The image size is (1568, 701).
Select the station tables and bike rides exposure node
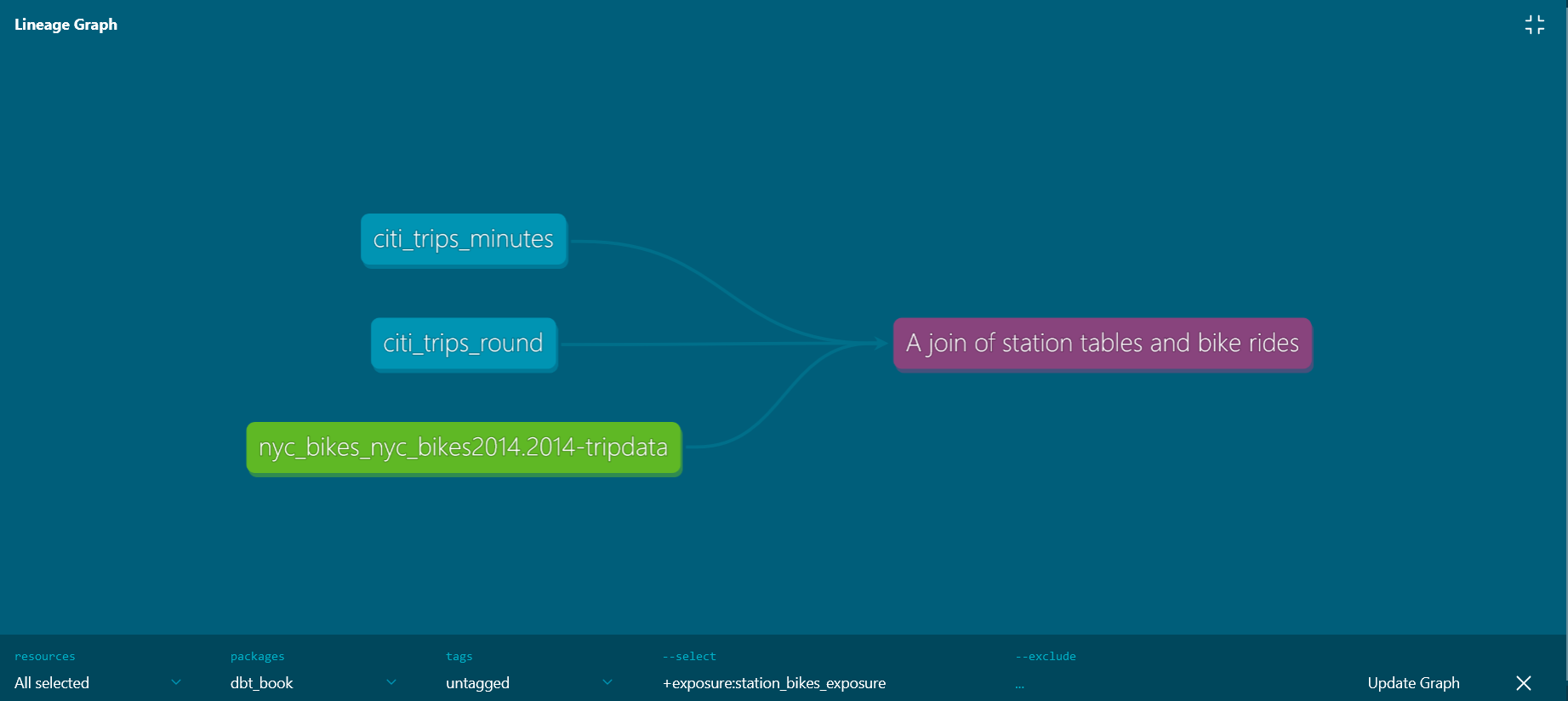pyautogui.click(x=1103, y=344)
